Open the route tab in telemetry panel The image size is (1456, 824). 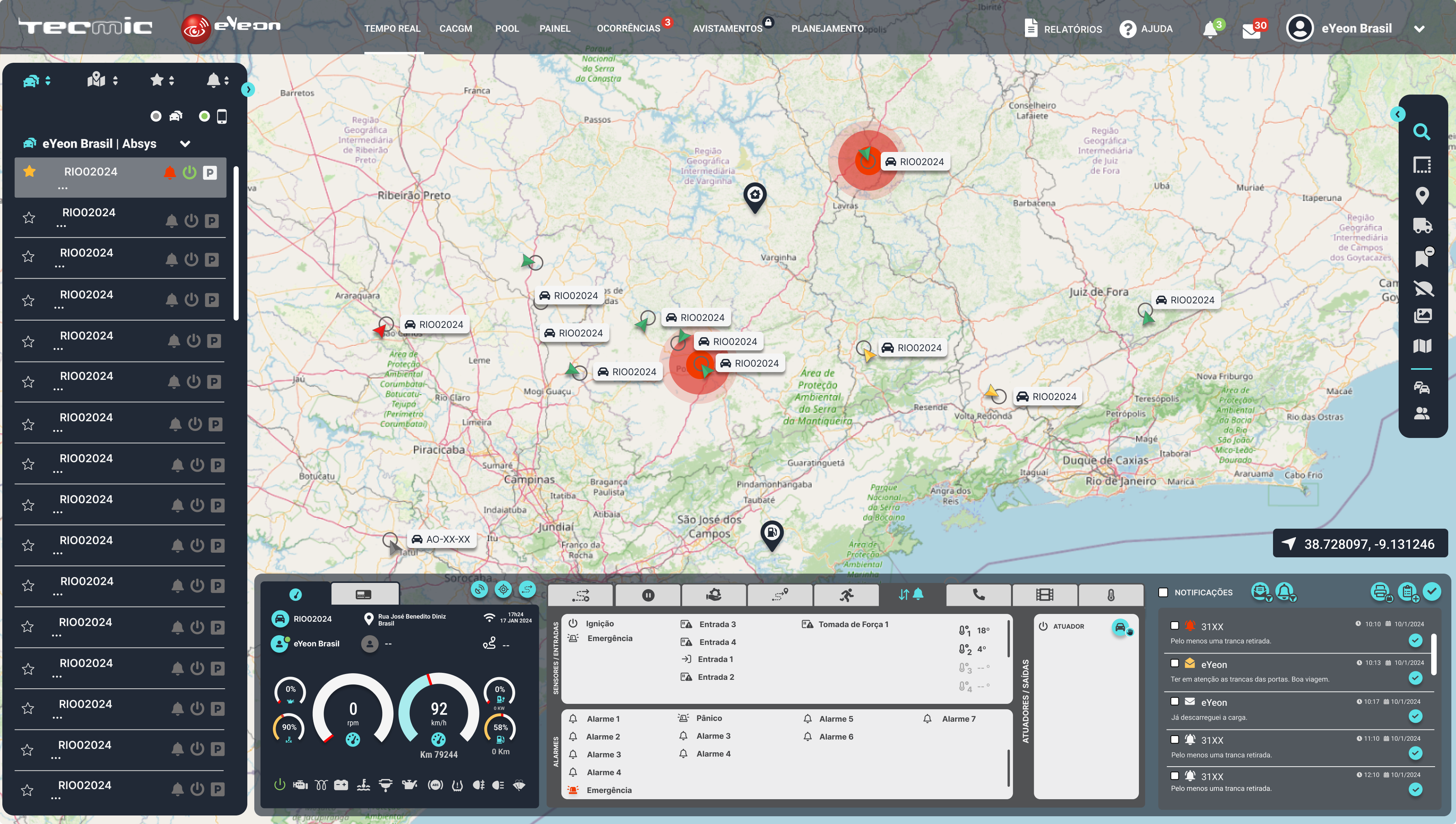tap(581, 595)
